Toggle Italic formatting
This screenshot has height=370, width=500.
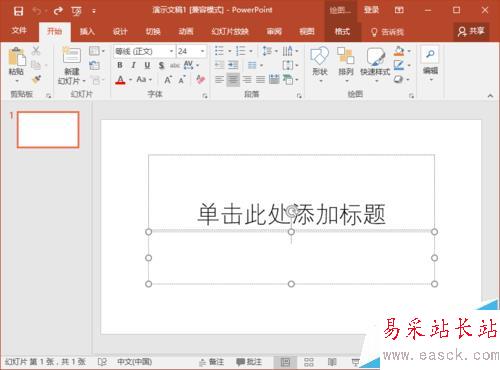pyautogui.click(x=133, y=65)
